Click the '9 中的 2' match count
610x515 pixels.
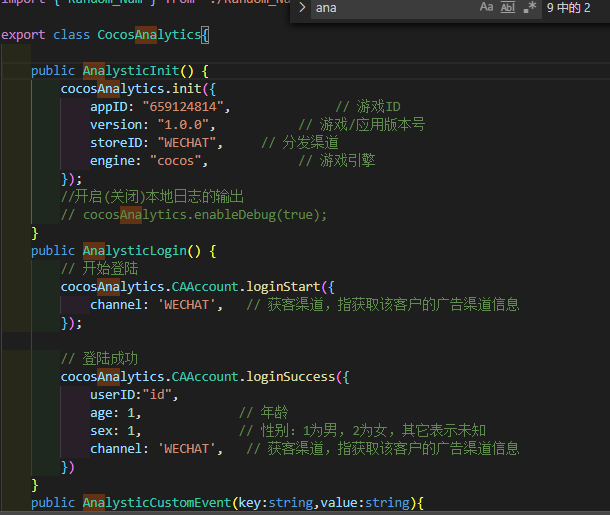click(568, 8)
